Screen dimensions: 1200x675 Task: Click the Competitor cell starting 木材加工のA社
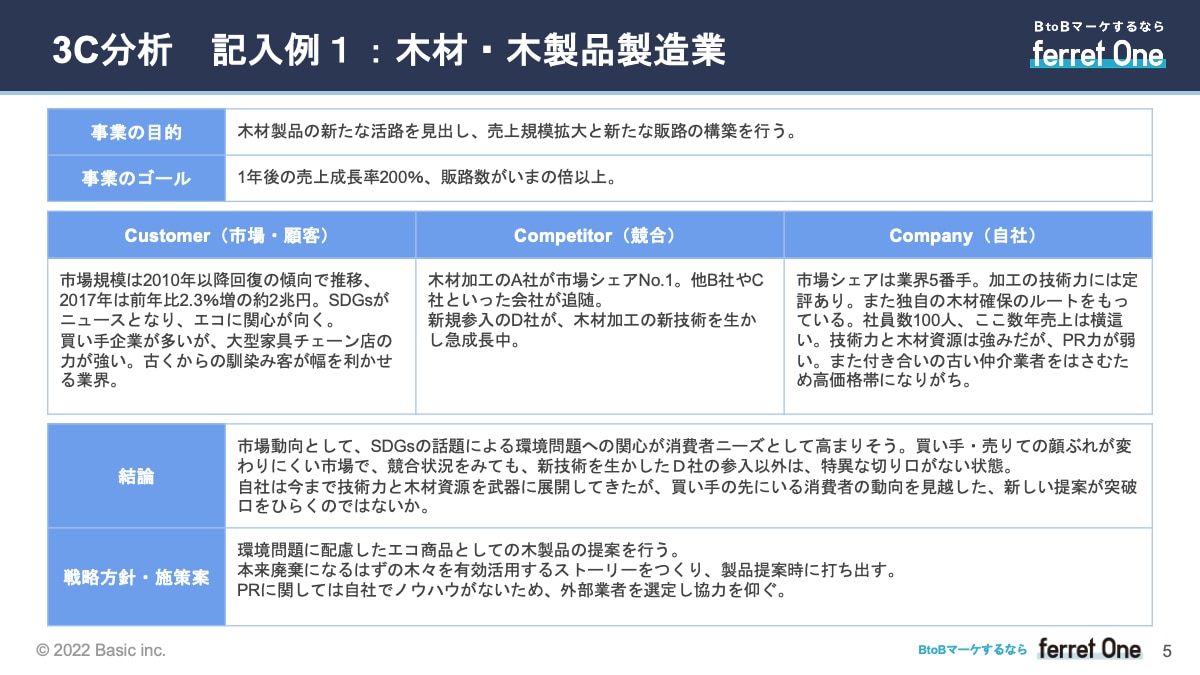(x=600, y=336)
